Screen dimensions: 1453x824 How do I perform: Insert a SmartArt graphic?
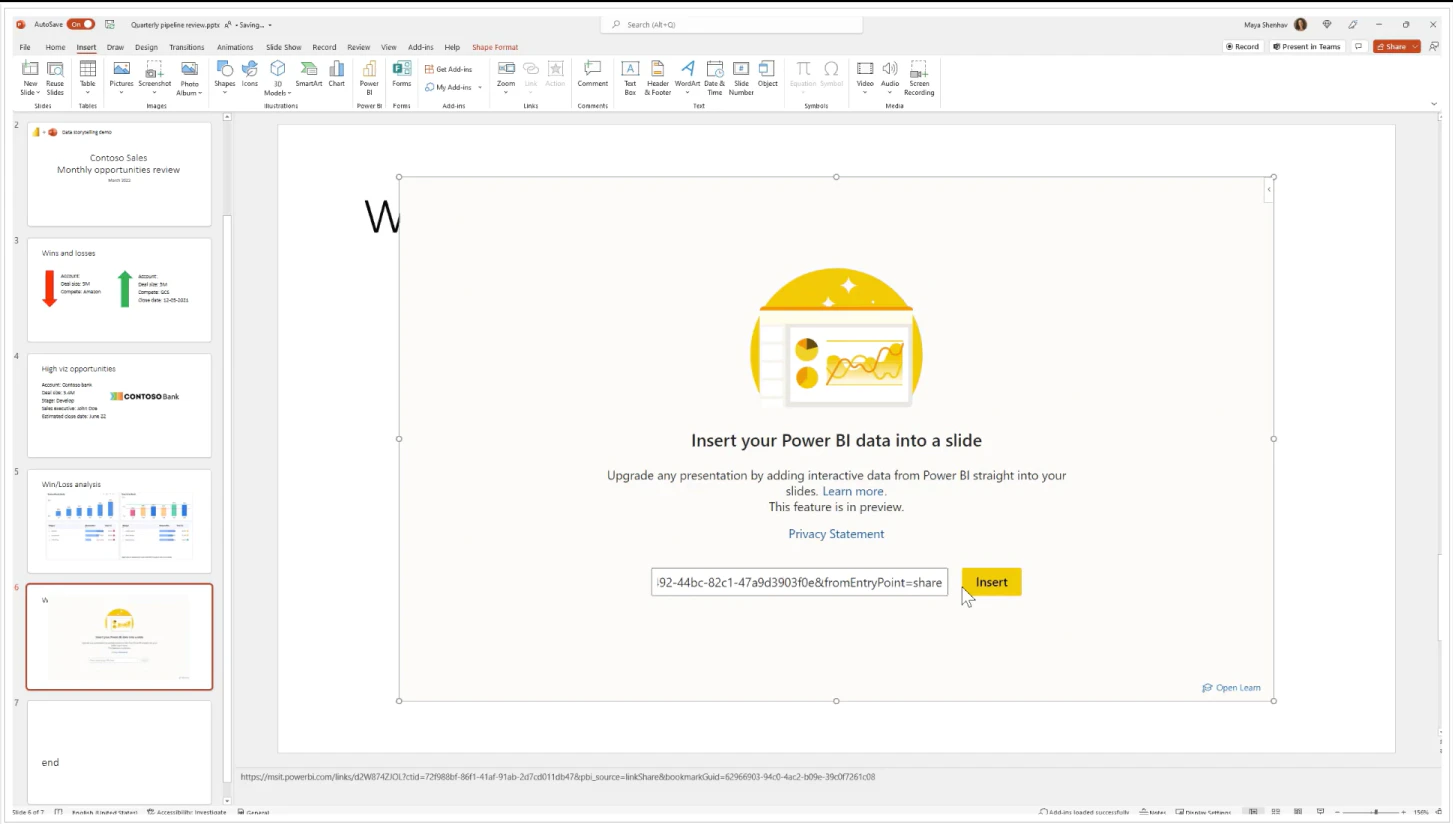(309, 75)
